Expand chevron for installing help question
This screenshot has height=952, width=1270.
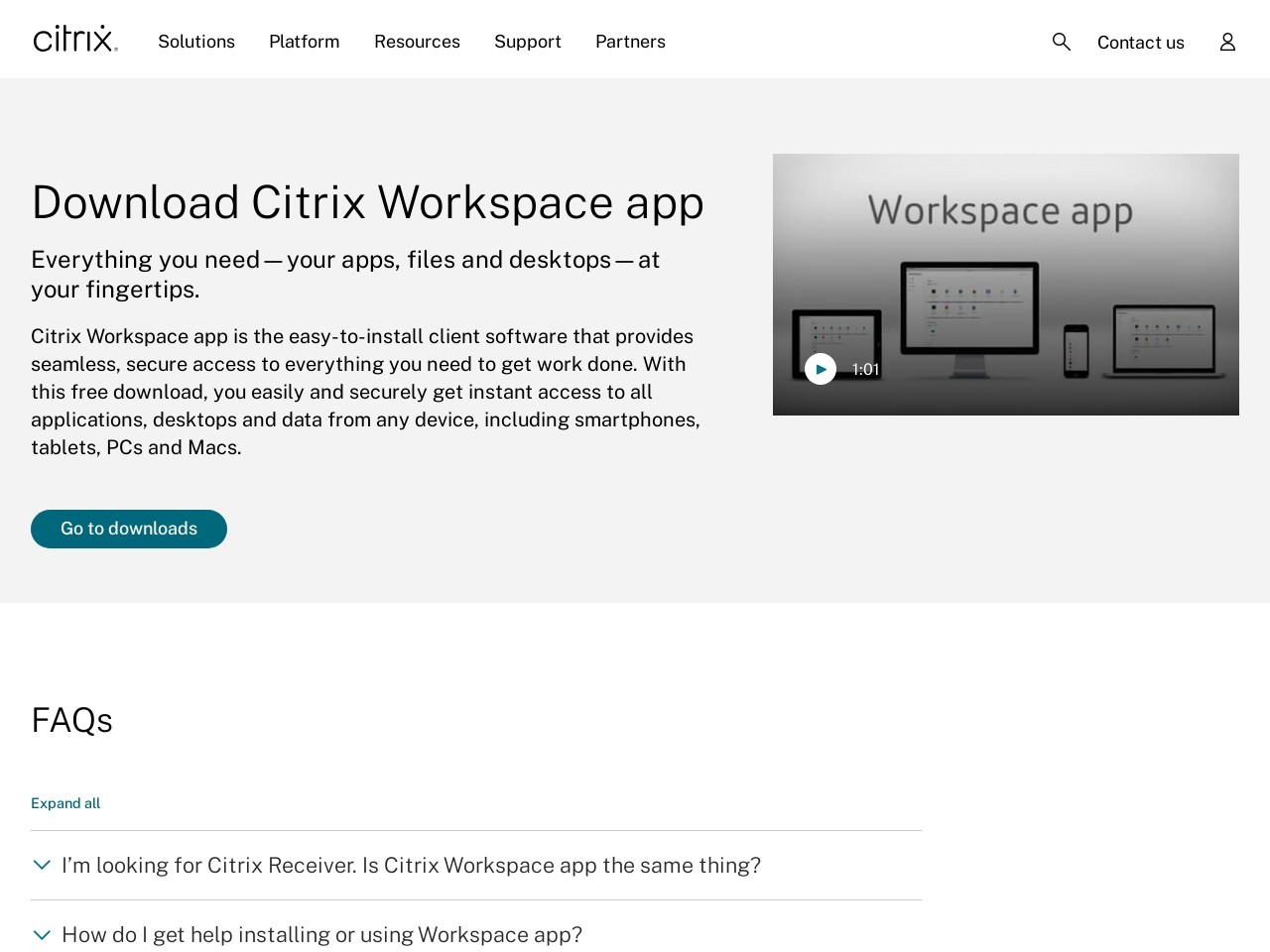click(x=42, y=935)
